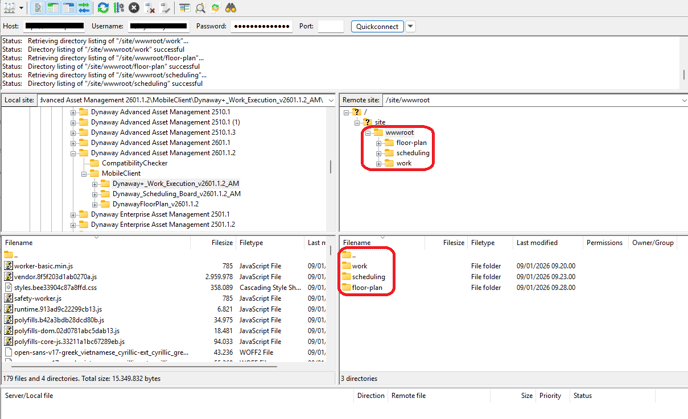Select the remote scheduling tree folder
This screenshot has height=419, width=688.
412,153
